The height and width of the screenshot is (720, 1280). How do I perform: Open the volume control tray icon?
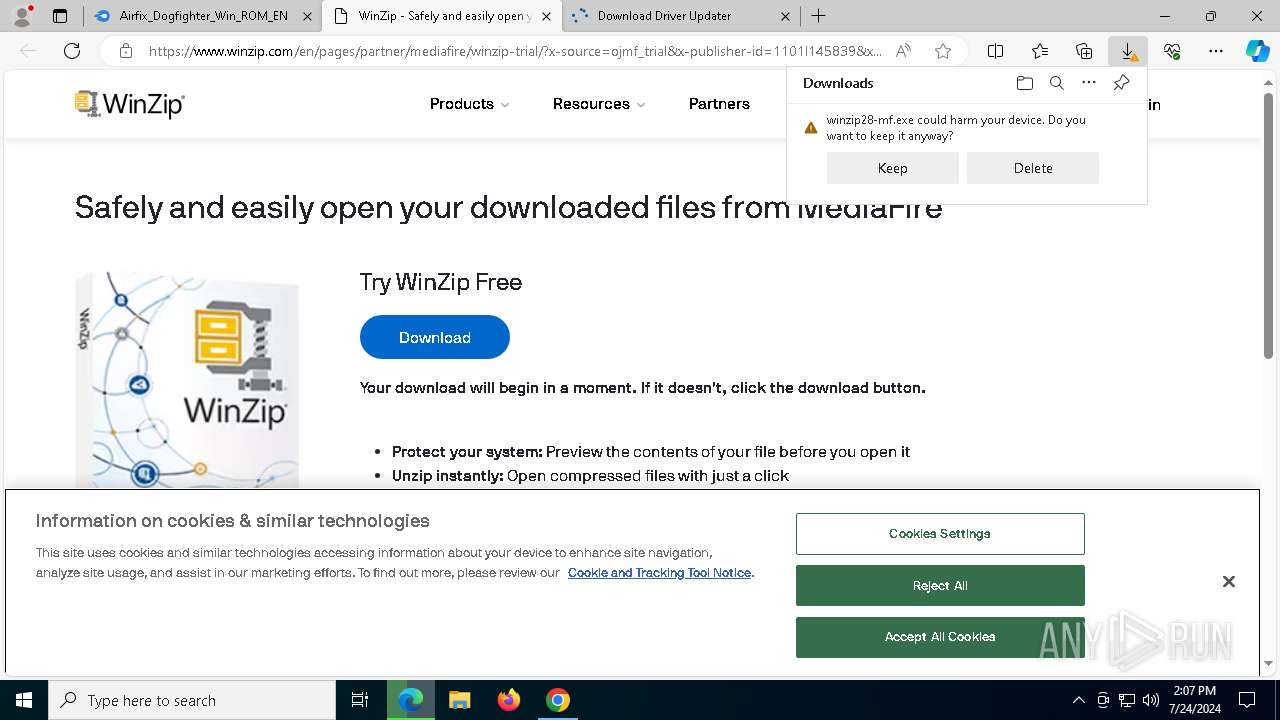[x=1150, y=700]
